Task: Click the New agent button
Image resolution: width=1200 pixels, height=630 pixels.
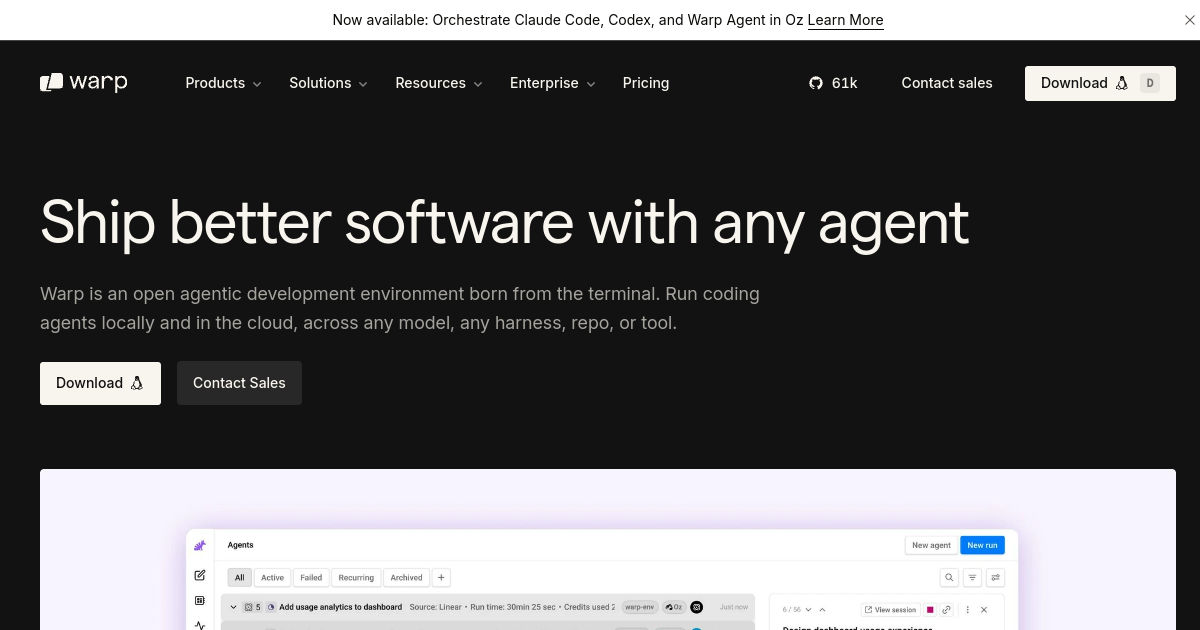Action: pos(931,545)
